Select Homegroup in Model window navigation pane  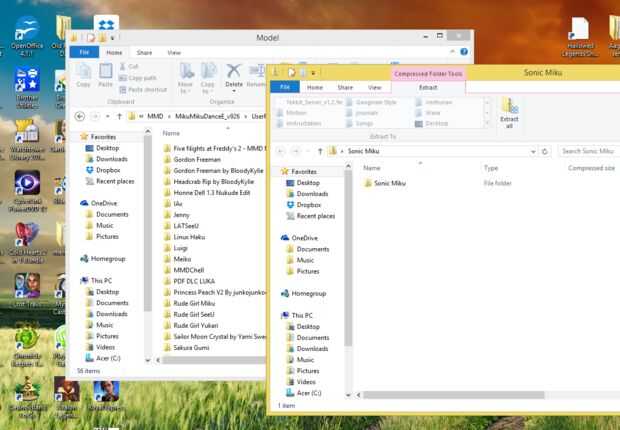103,259
